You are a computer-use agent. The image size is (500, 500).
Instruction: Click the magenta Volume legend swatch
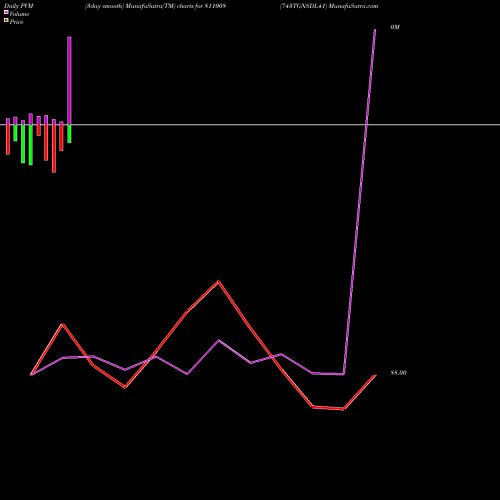[6, 12]
